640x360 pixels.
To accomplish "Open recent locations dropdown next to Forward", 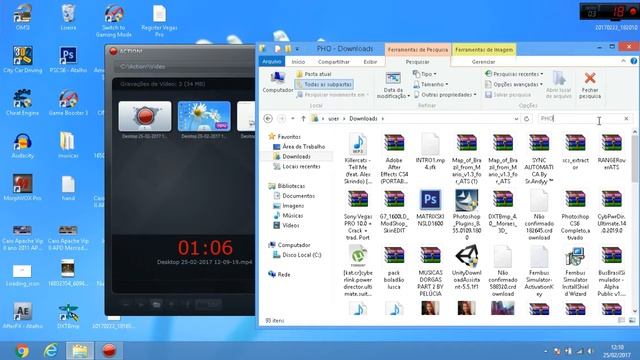I will pos(293,119).
